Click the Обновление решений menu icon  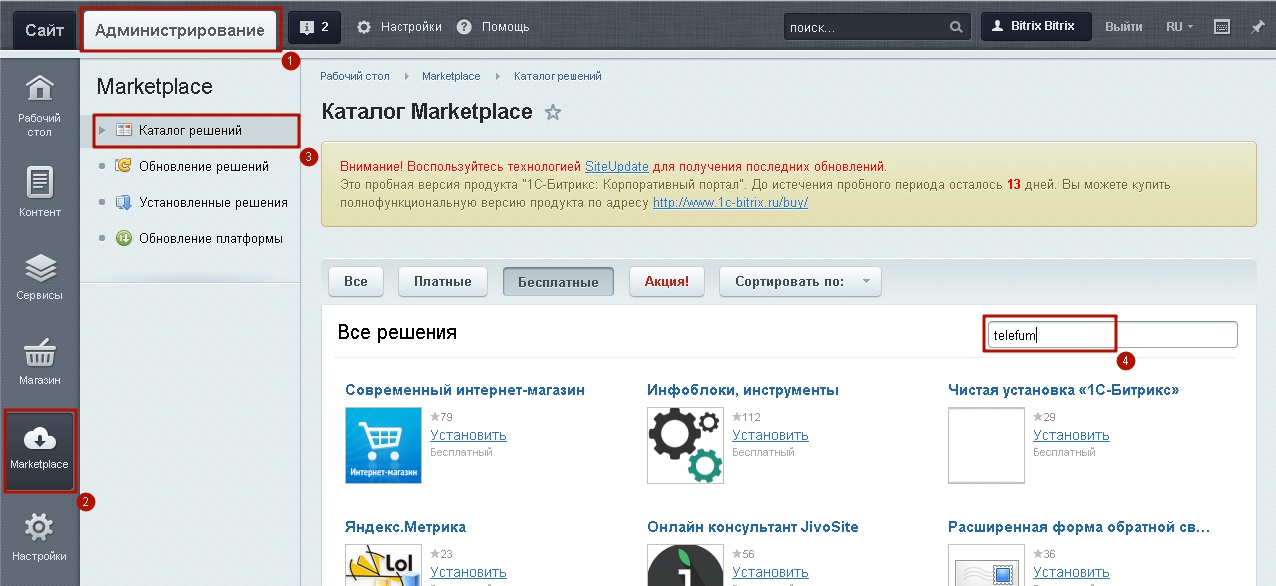click(x=123, y=166)
